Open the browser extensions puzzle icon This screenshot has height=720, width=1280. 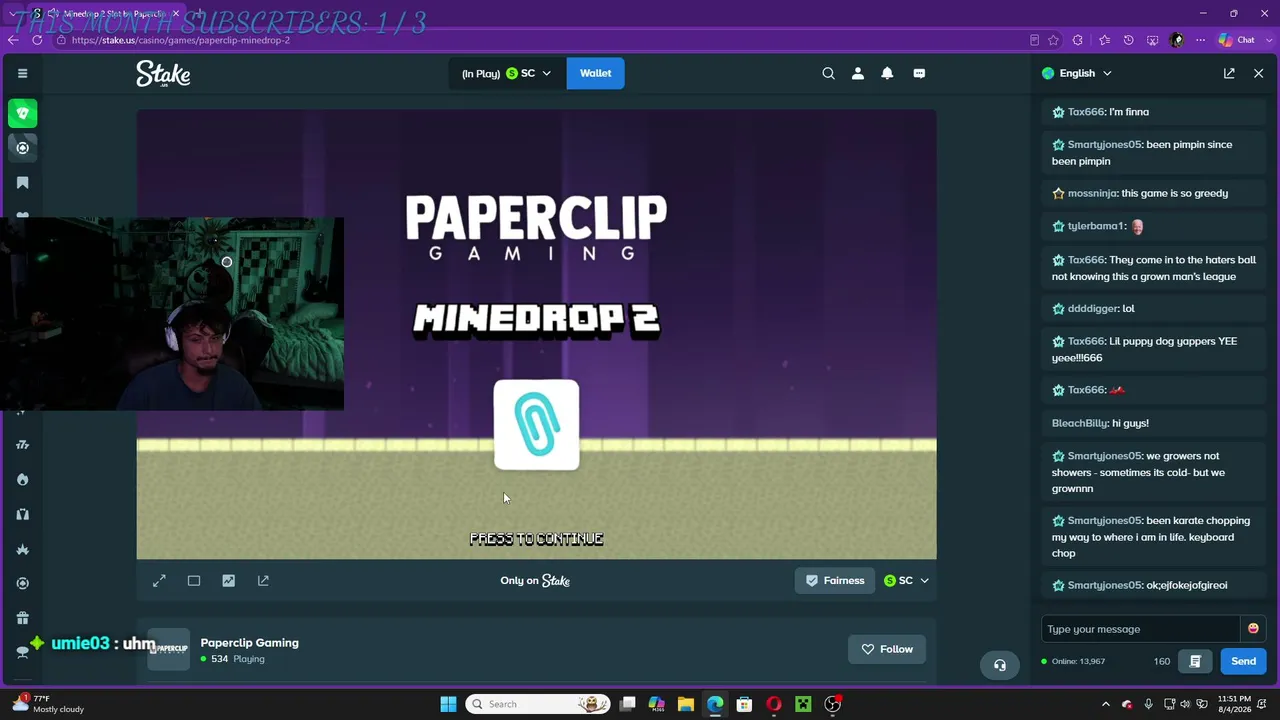click(1077, 40)
